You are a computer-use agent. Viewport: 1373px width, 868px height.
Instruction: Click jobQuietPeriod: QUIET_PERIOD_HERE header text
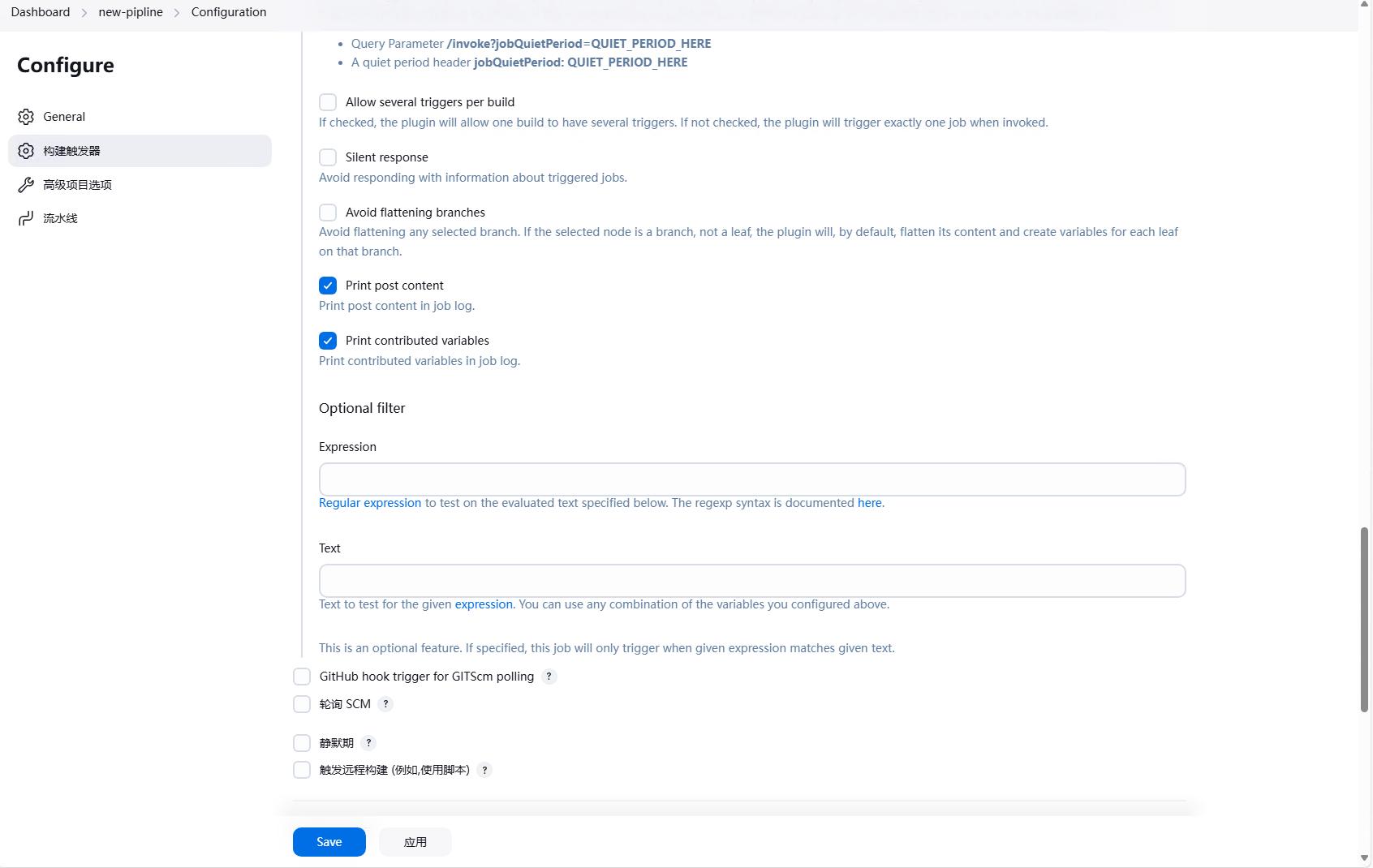[580, 62]
